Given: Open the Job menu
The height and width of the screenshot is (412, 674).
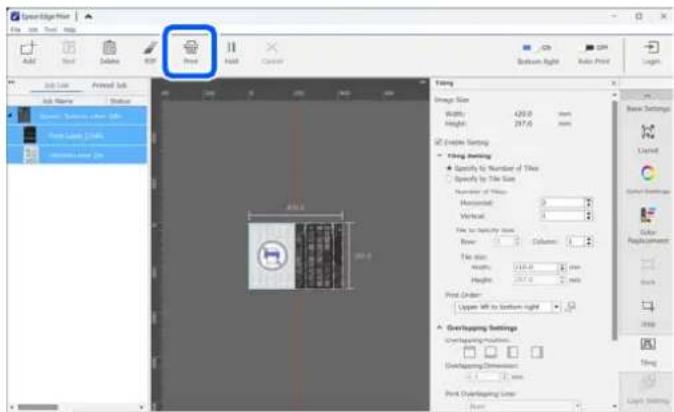Looking at the screenshot, I should pos(33,29).
